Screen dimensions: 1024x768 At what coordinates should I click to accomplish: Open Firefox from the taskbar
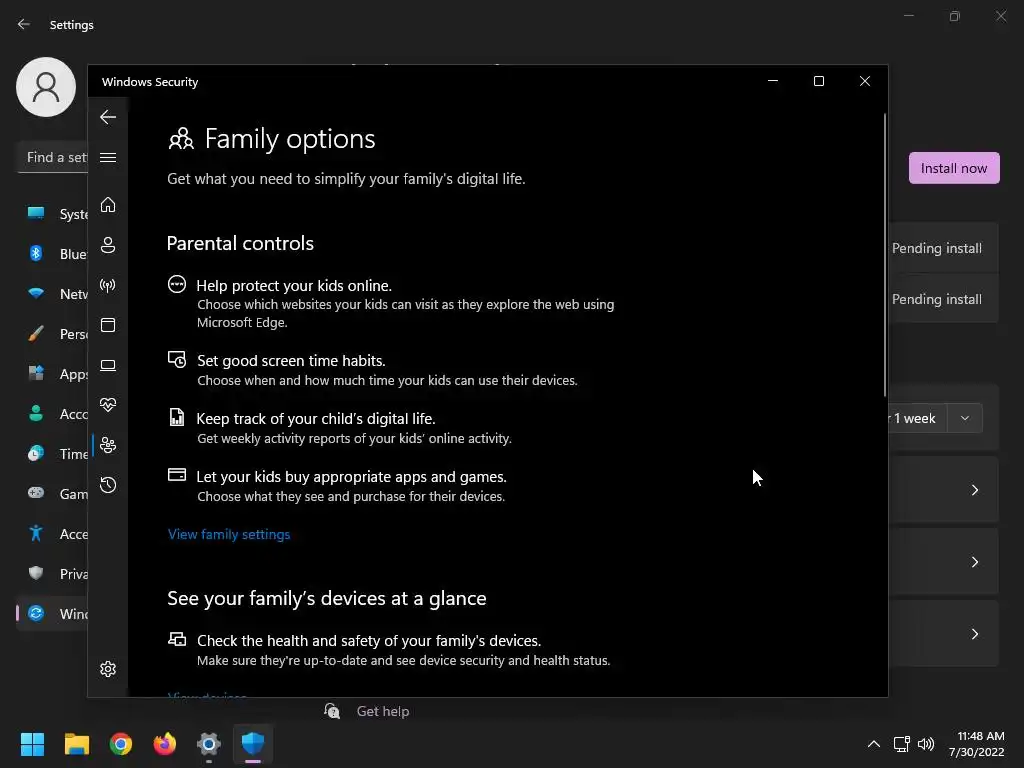[x=165, y=744]
